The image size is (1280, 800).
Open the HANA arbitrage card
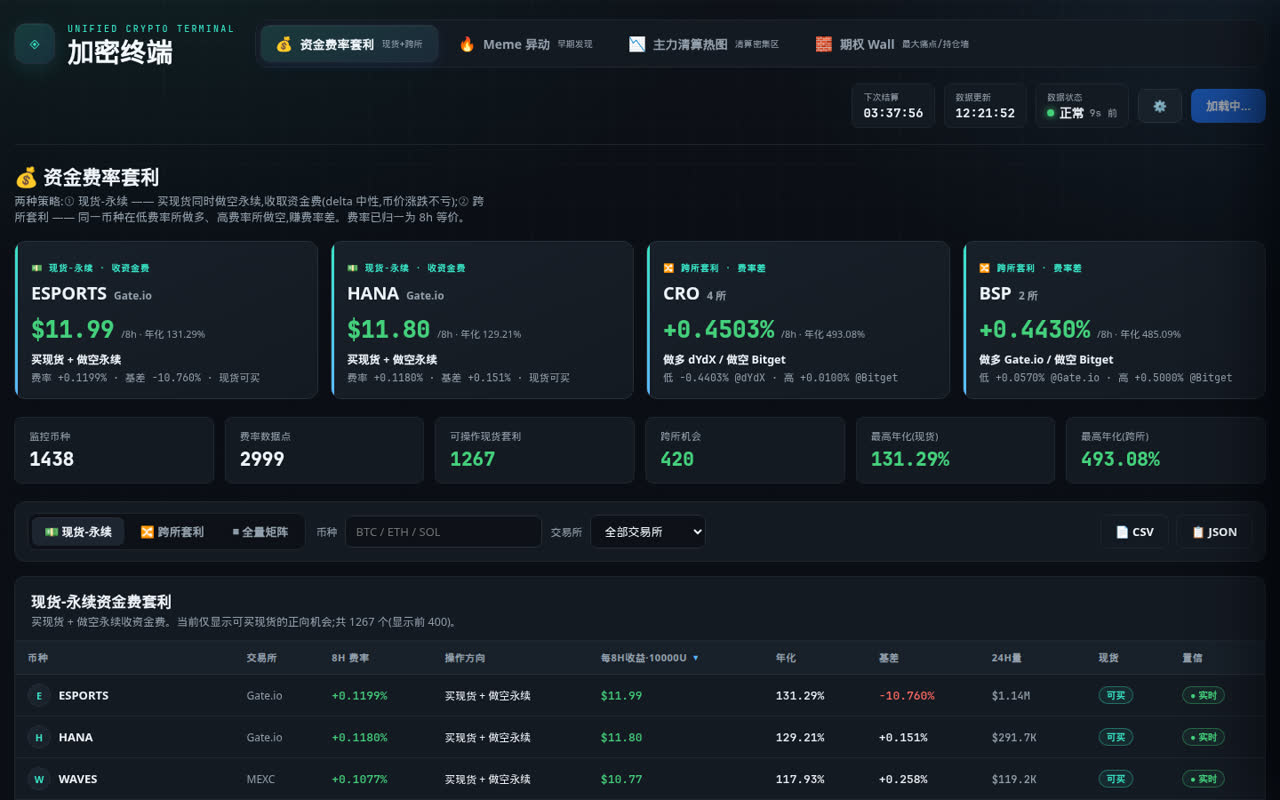coord(482,320)
